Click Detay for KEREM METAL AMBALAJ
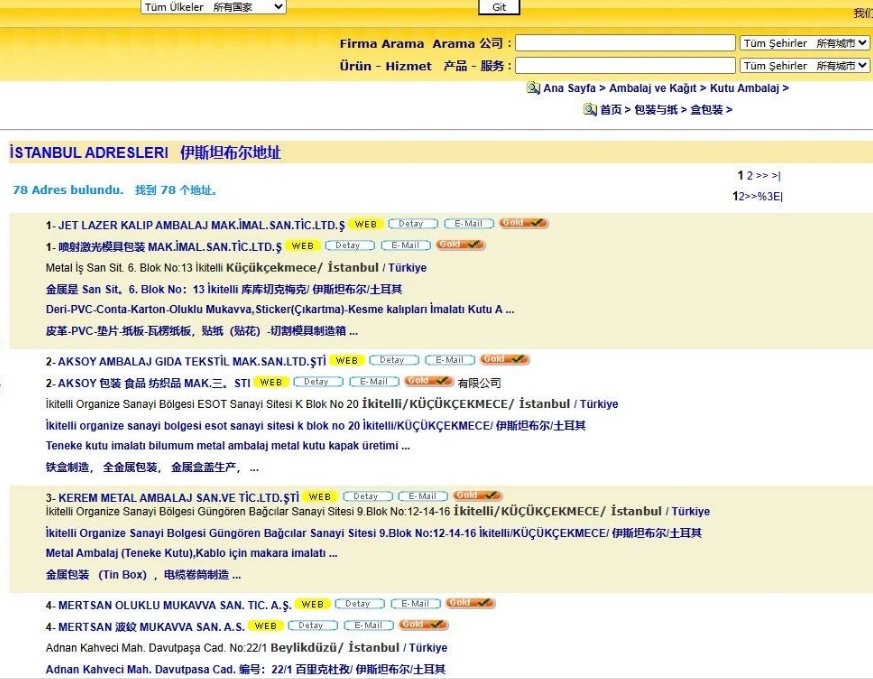 (x=367, y=496)
